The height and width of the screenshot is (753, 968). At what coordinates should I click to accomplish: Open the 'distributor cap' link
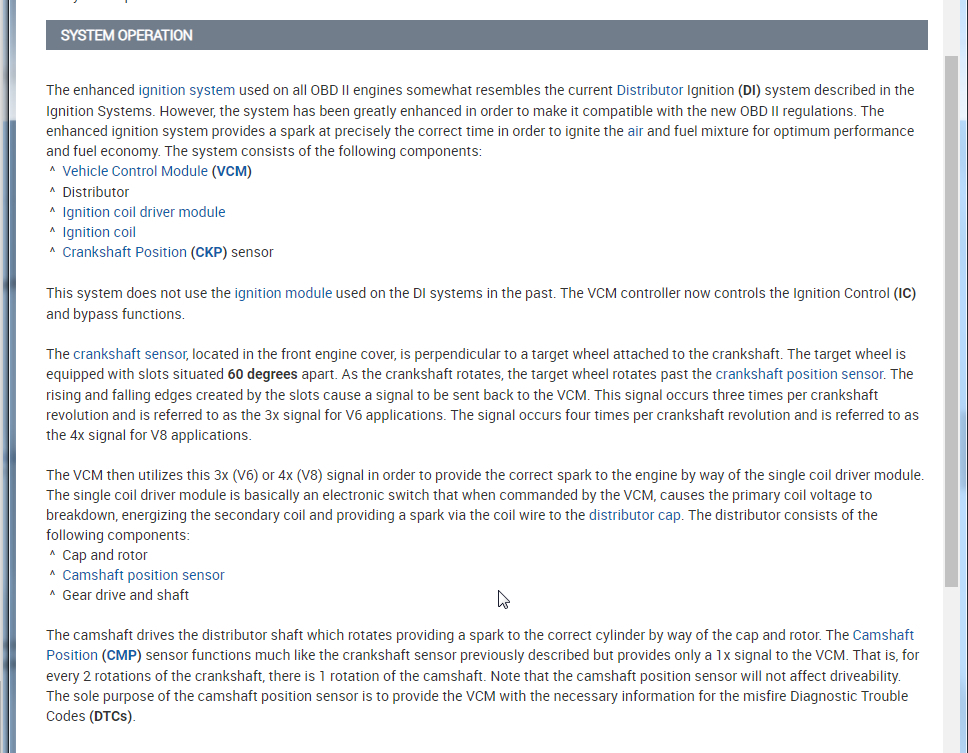pyautogui.click(x=635, y=515)
